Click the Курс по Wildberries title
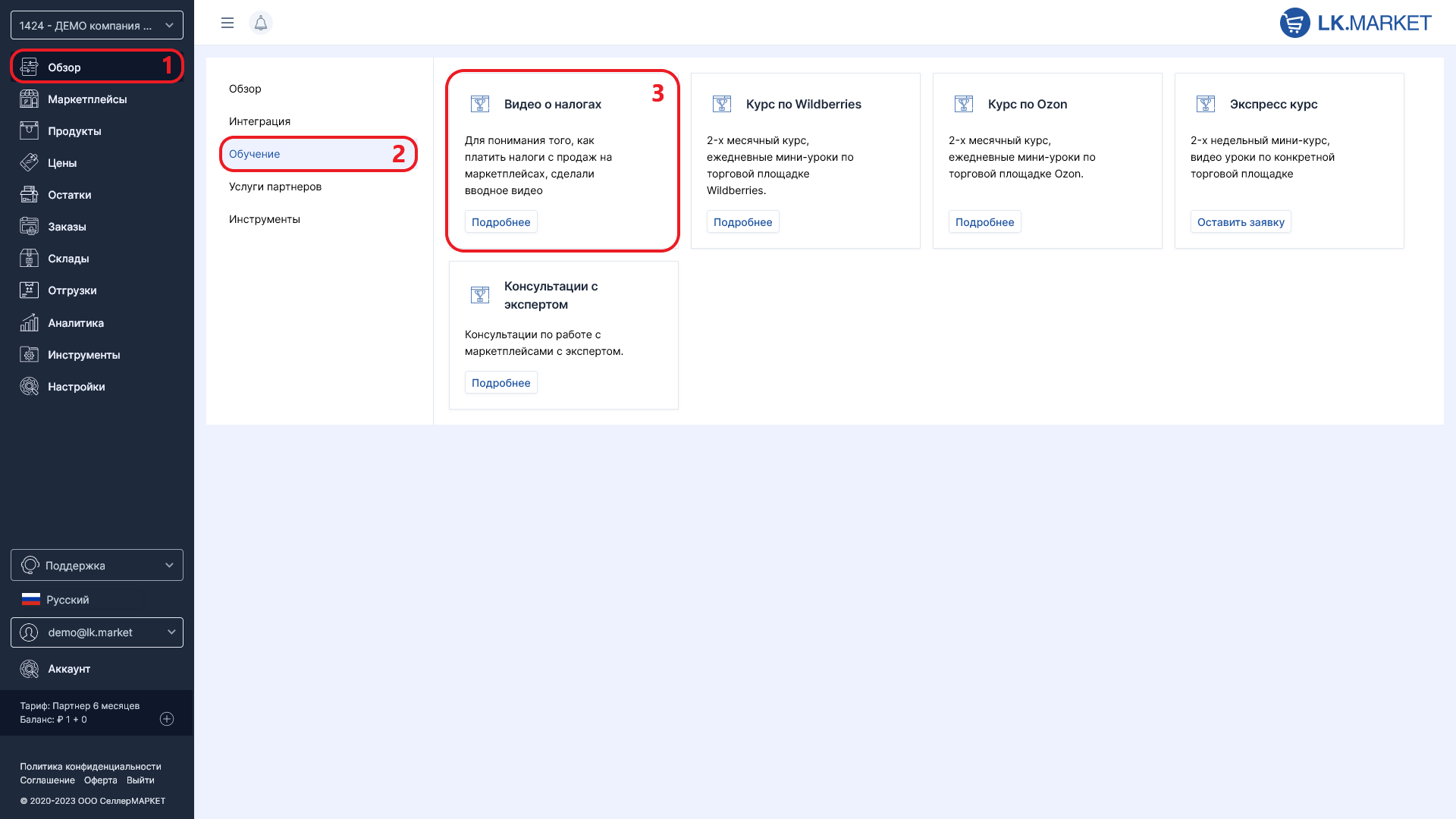Viewport: 1456px width, 819px height. 804,104
